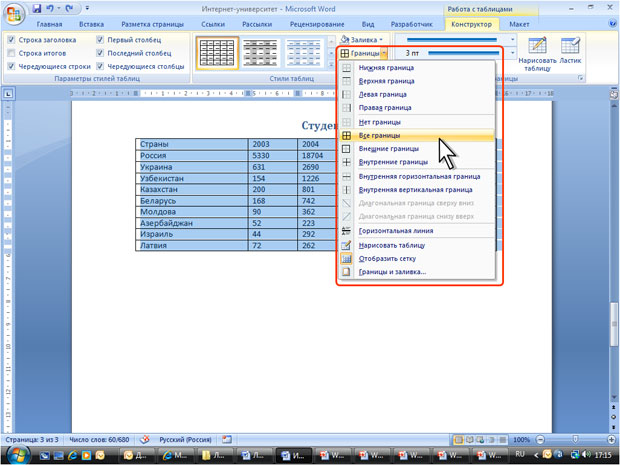
Task: Click the zoom slider in status bar
Action: 575,440
